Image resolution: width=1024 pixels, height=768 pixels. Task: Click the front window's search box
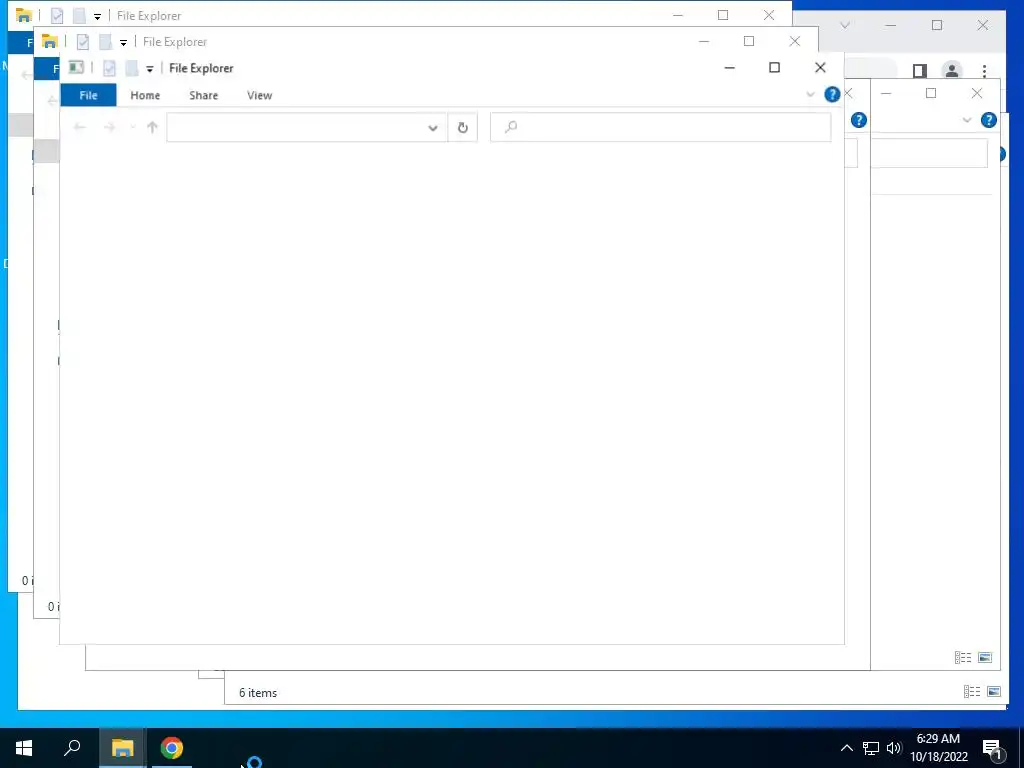(661, 127)
